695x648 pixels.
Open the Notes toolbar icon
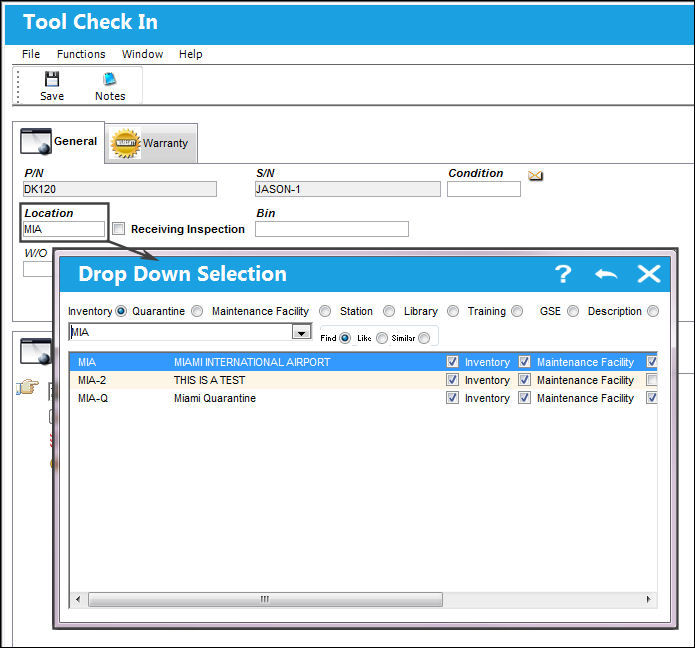click(x=109, y=80)
